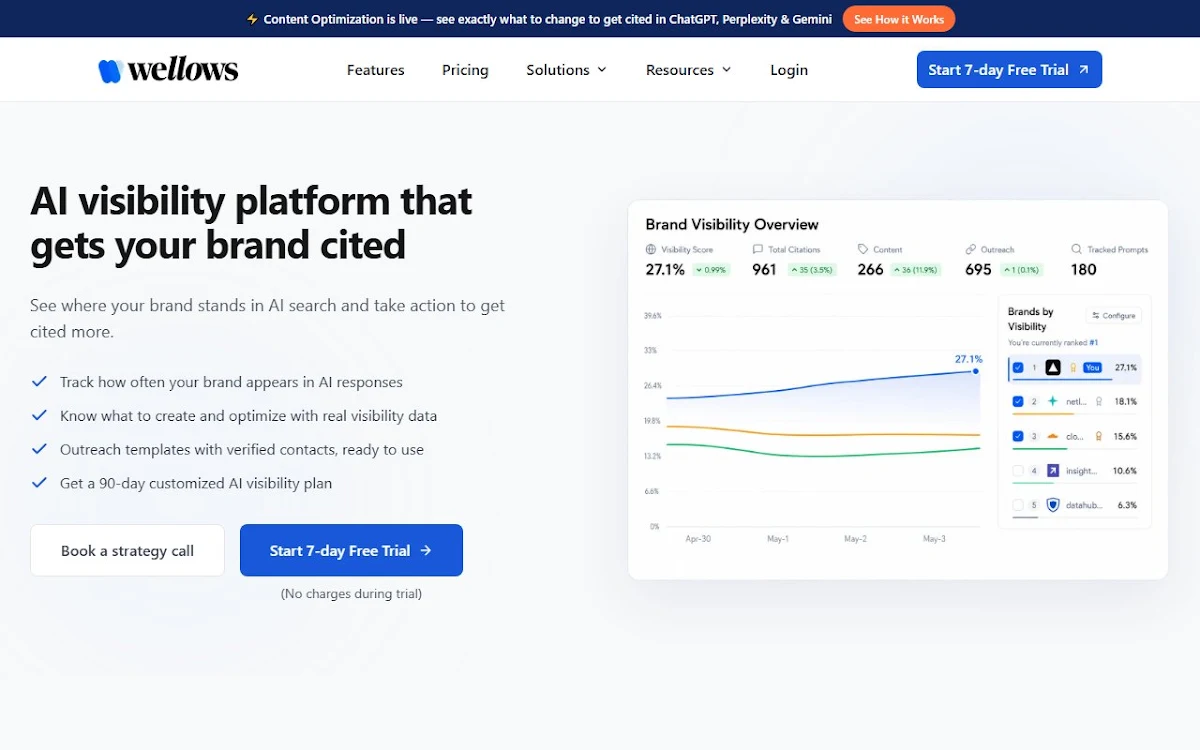
Task: Click Book a strategy call
Action: click(127, 550)
